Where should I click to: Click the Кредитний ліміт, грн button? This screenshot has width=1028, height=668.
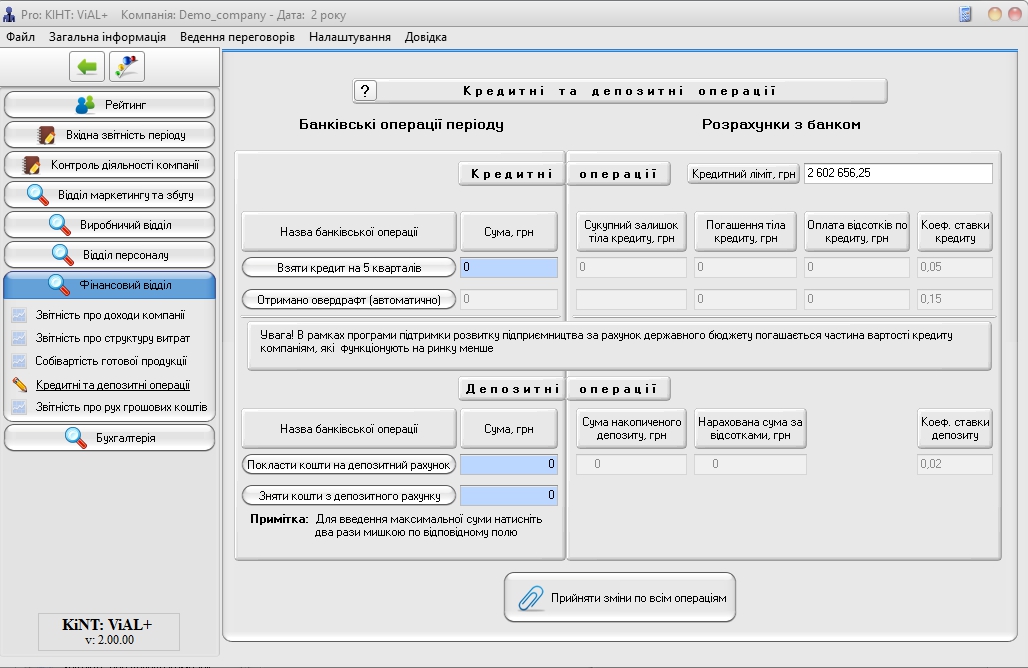[x=743, y=174]
